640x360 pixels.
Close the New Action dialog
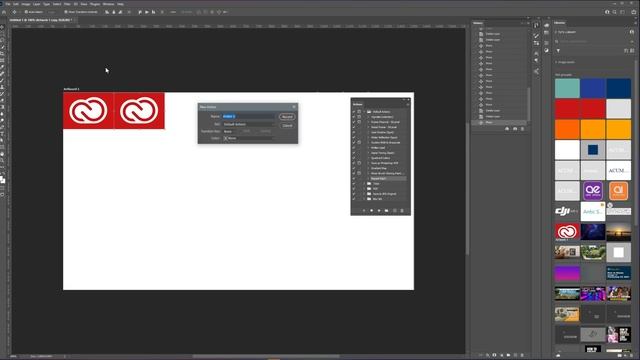point(294,107)
